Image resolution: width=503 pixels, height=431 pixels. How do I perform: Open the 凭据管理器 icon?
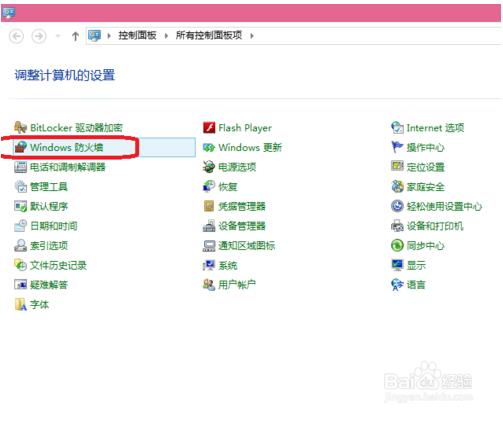(x=209, y=206)
